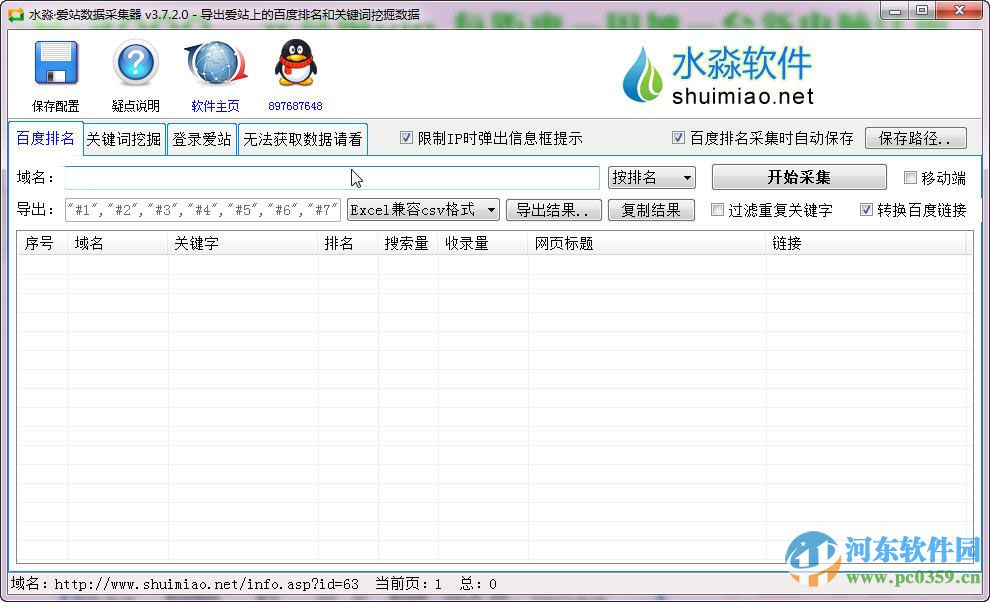
Task: Check the 过滤重复关键字 option
Action: (x=717, y=210)
